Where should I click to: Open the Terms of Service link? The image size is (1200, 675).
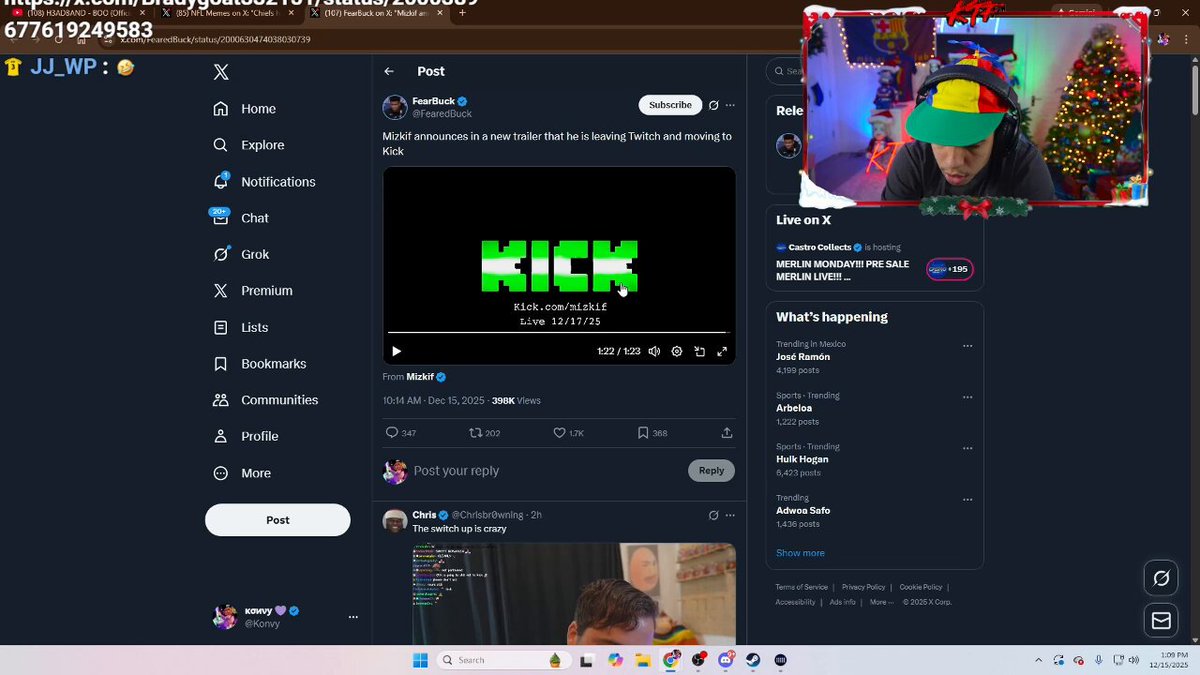click(x=801, y=587)
